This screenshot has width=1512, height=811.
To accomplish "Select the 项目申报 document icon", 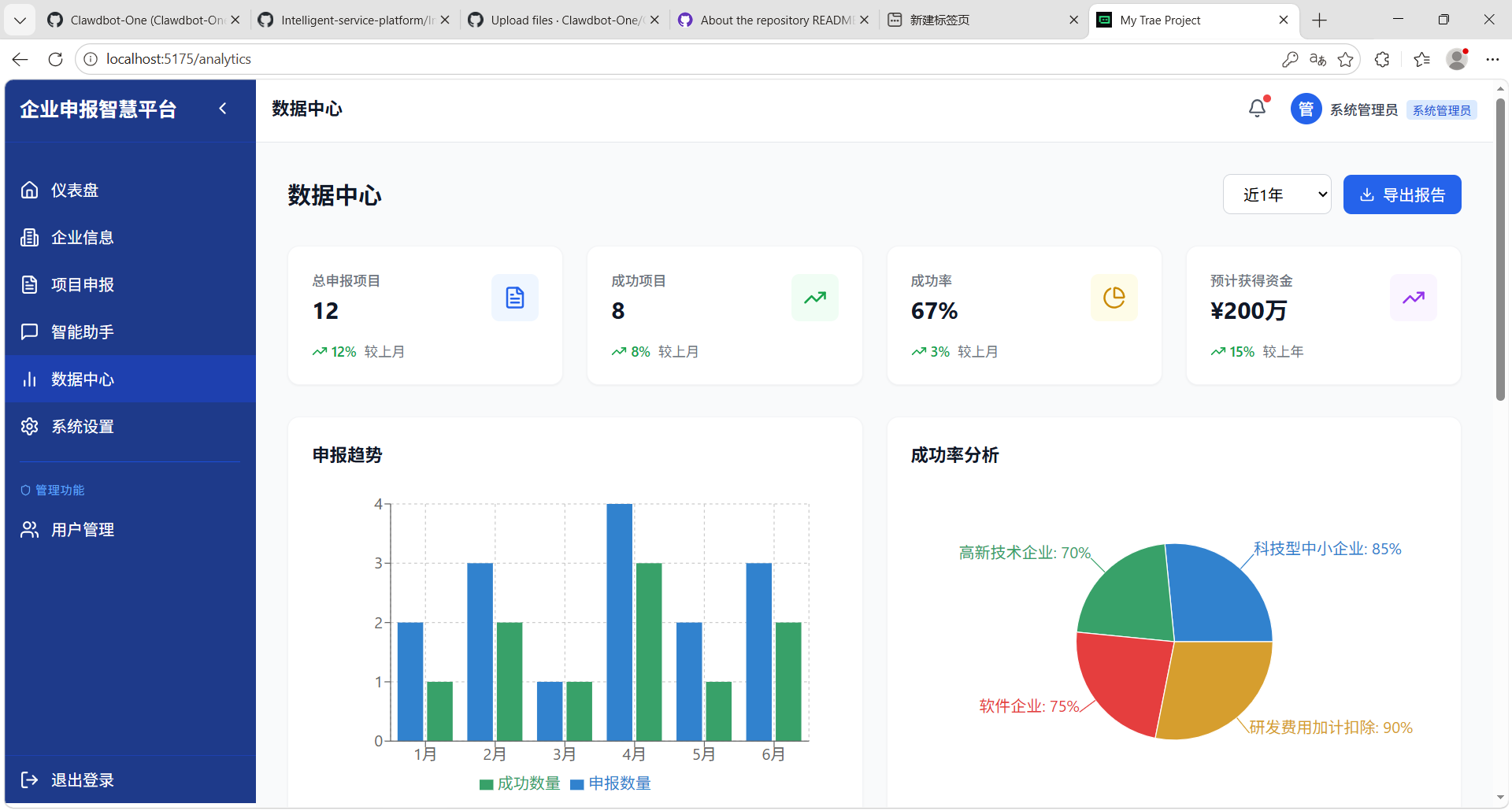I will click(29, 284).
